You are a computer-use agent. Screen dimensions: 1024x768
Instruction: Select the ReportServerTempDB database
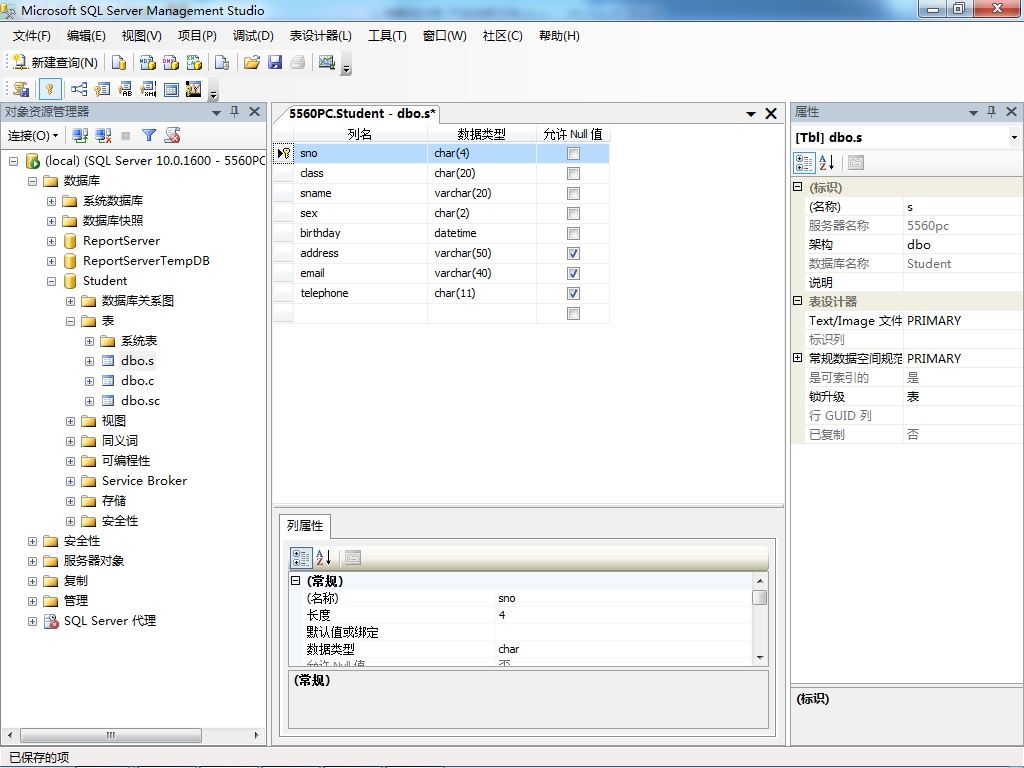click(146, 261)
